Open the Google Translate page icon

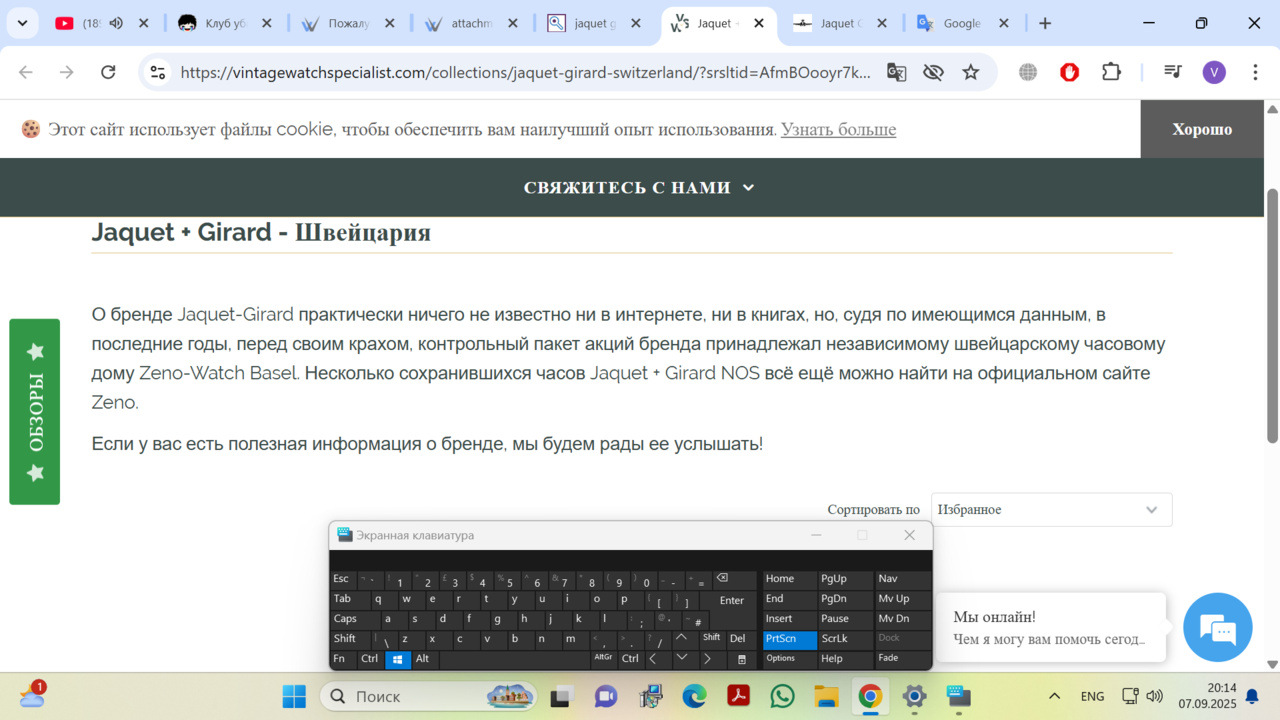pos(897,72)
